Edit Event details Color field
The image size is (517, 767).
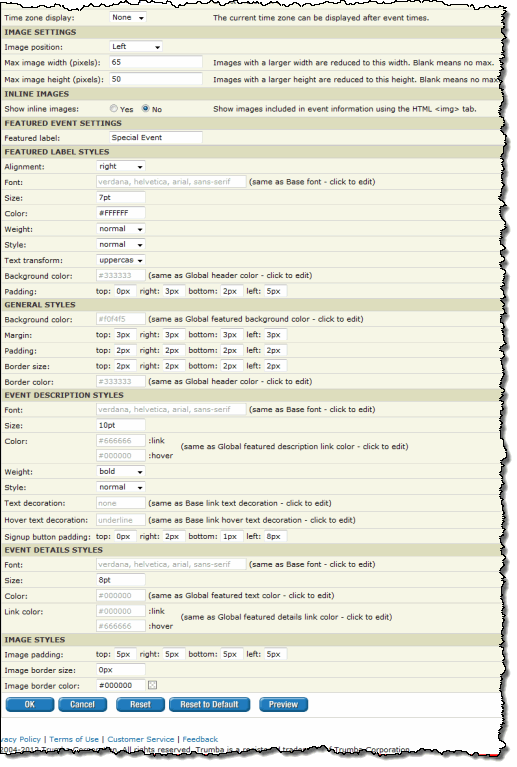[121, 596]
